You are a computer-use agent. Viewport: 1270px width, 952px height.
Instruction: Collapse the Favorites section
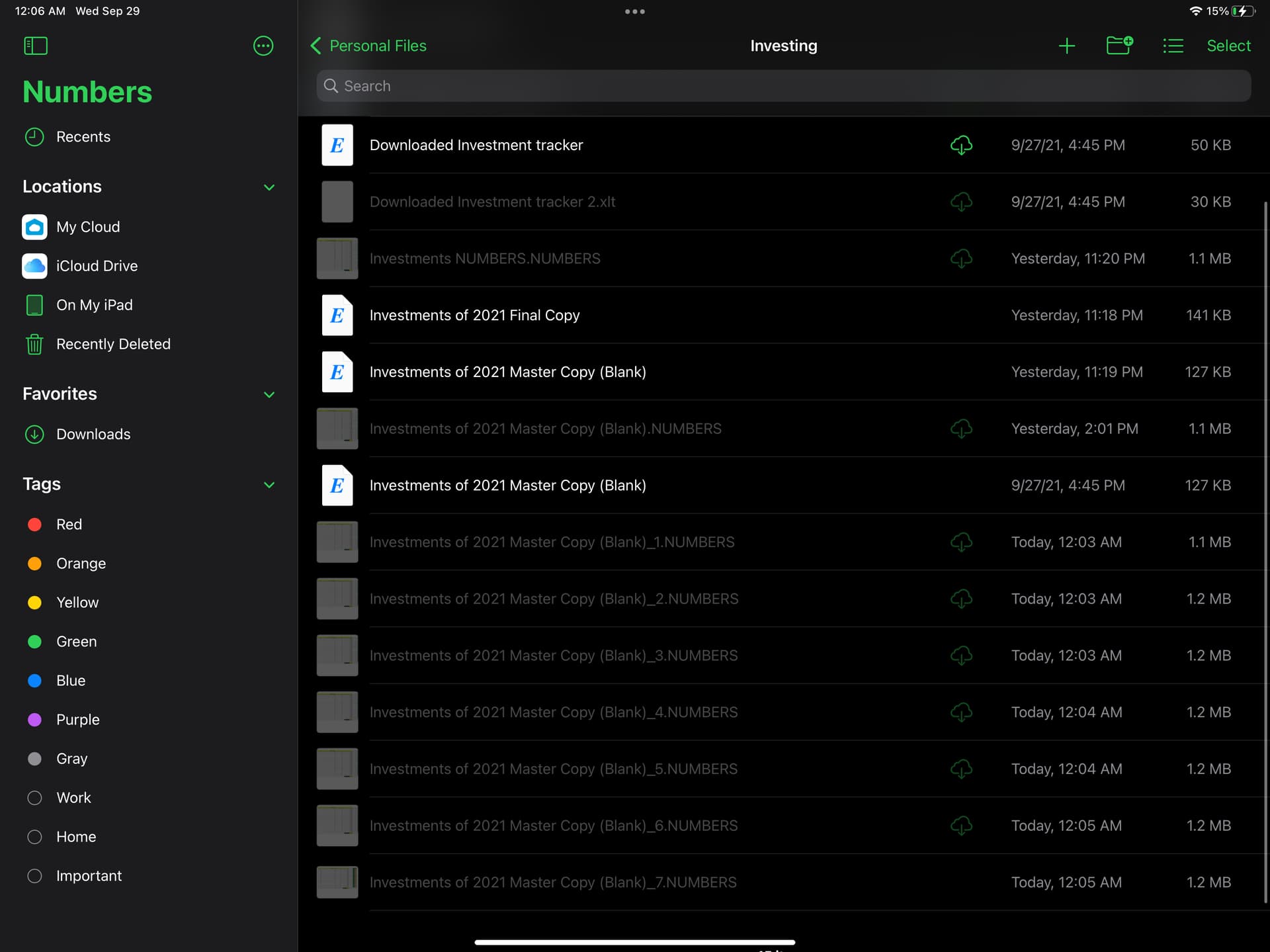(x=269, y=394)
